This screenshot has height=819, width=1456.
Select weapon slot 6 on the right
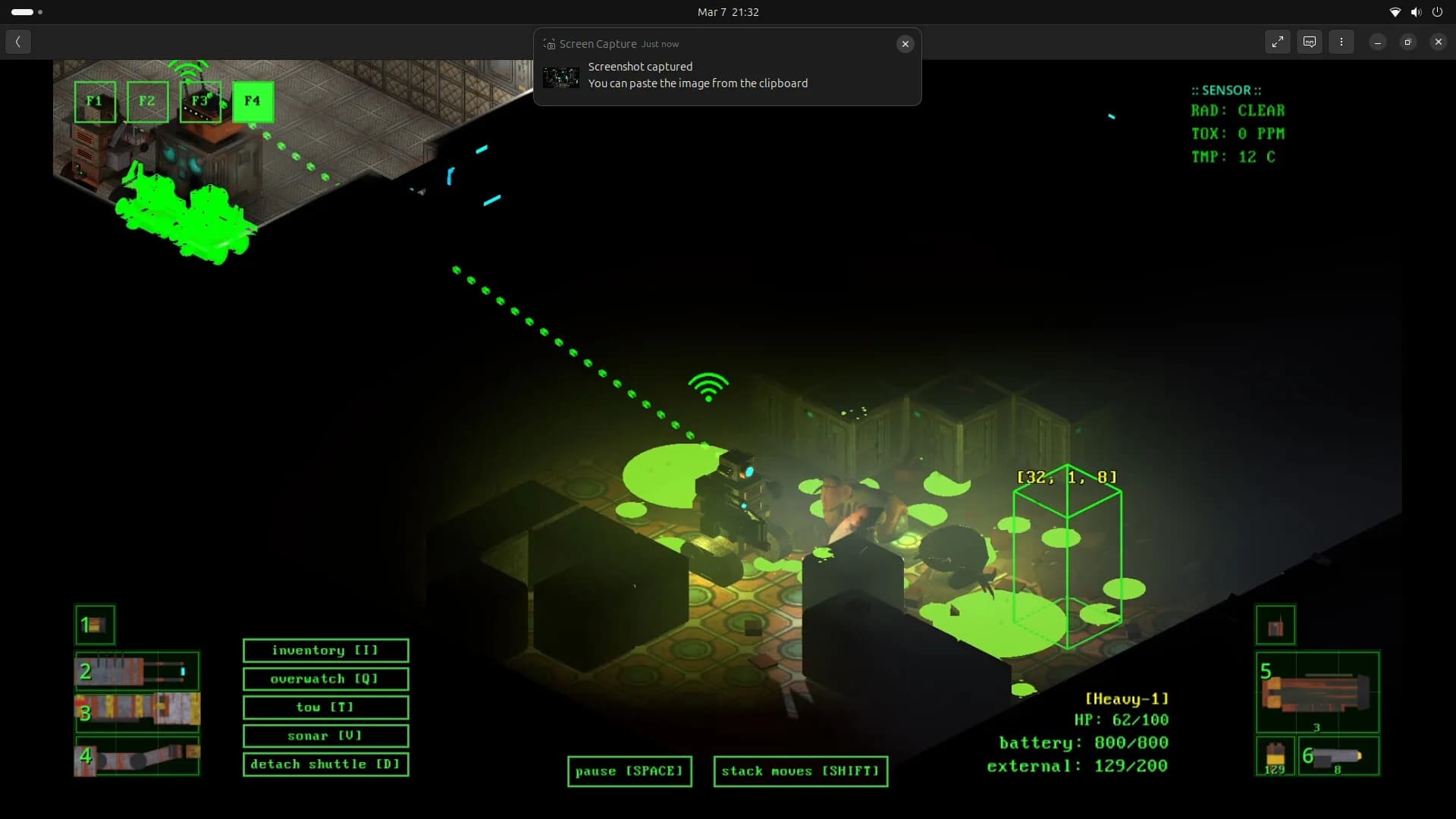(1338, 756)
